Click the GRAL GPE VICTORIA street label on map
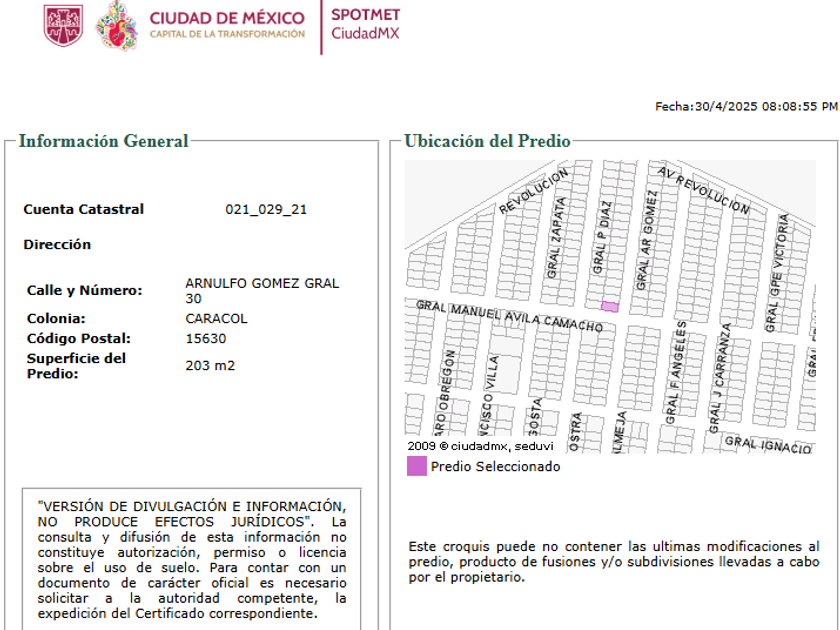Screen dimensions: 840x630 (x=777, y=273)
